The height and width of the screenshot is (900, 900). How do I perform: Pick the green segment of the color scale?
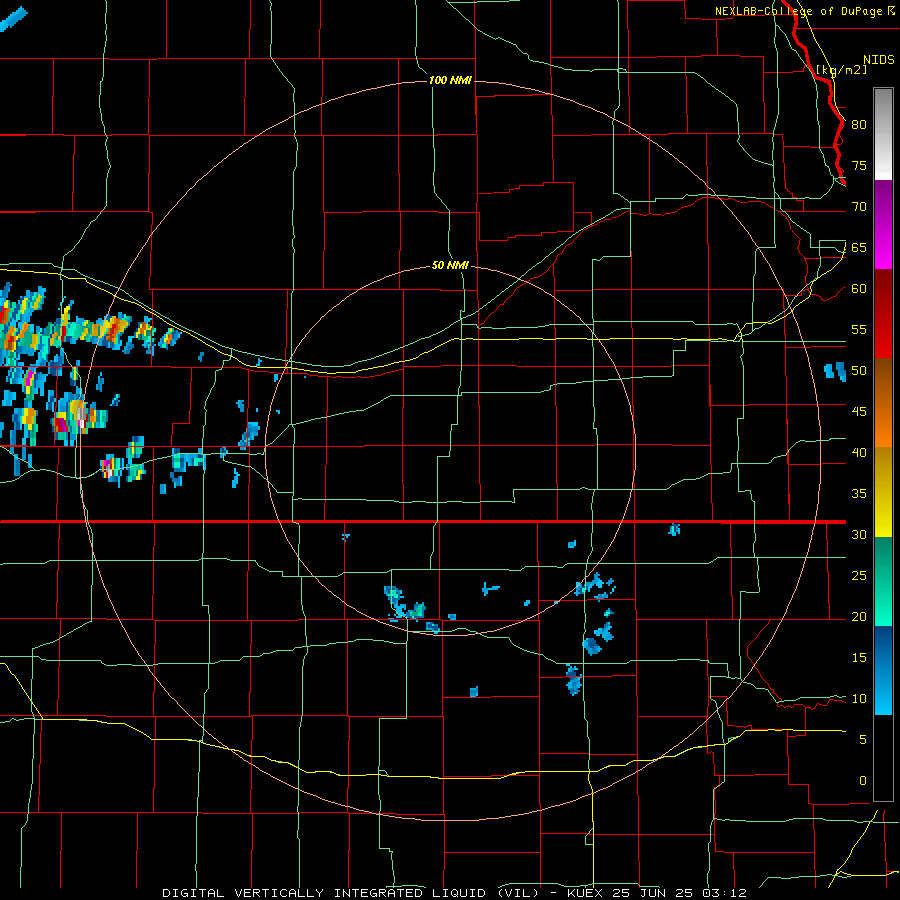point(883,581)
